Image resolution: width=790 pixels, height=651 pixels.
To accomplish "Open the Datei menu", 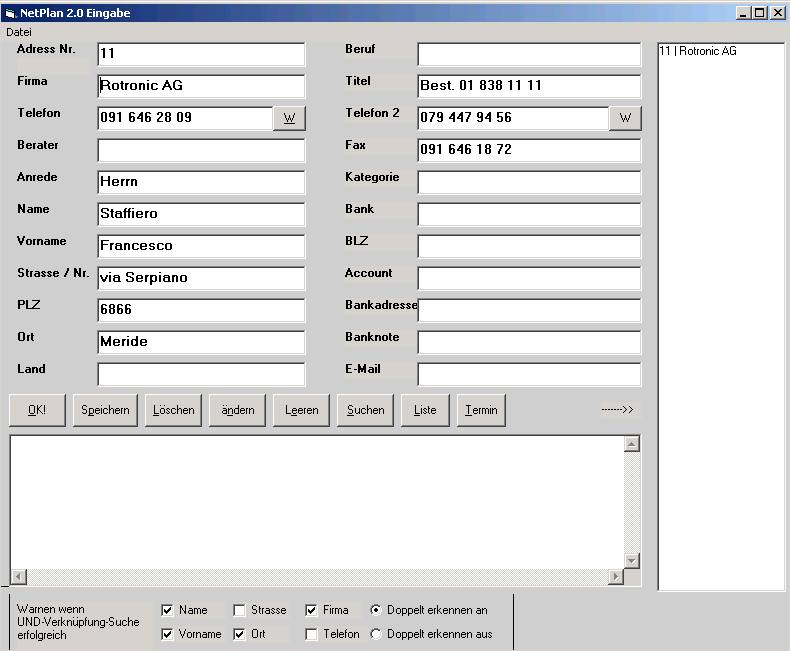I will point(19,32).
